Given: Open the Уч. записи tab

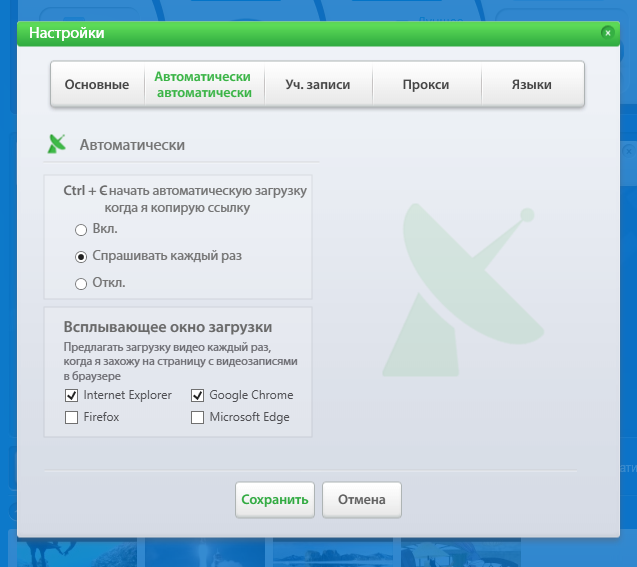Looking at the screenshot, I should coord(318,85).
